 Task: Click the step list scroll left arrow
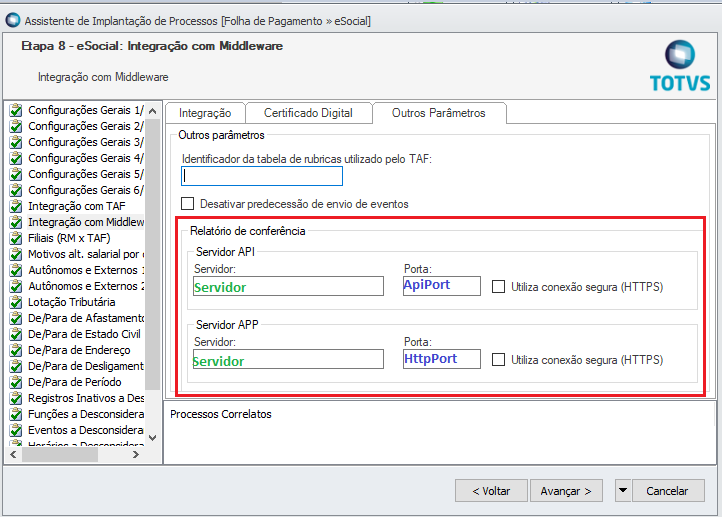[x=13, y=455]
